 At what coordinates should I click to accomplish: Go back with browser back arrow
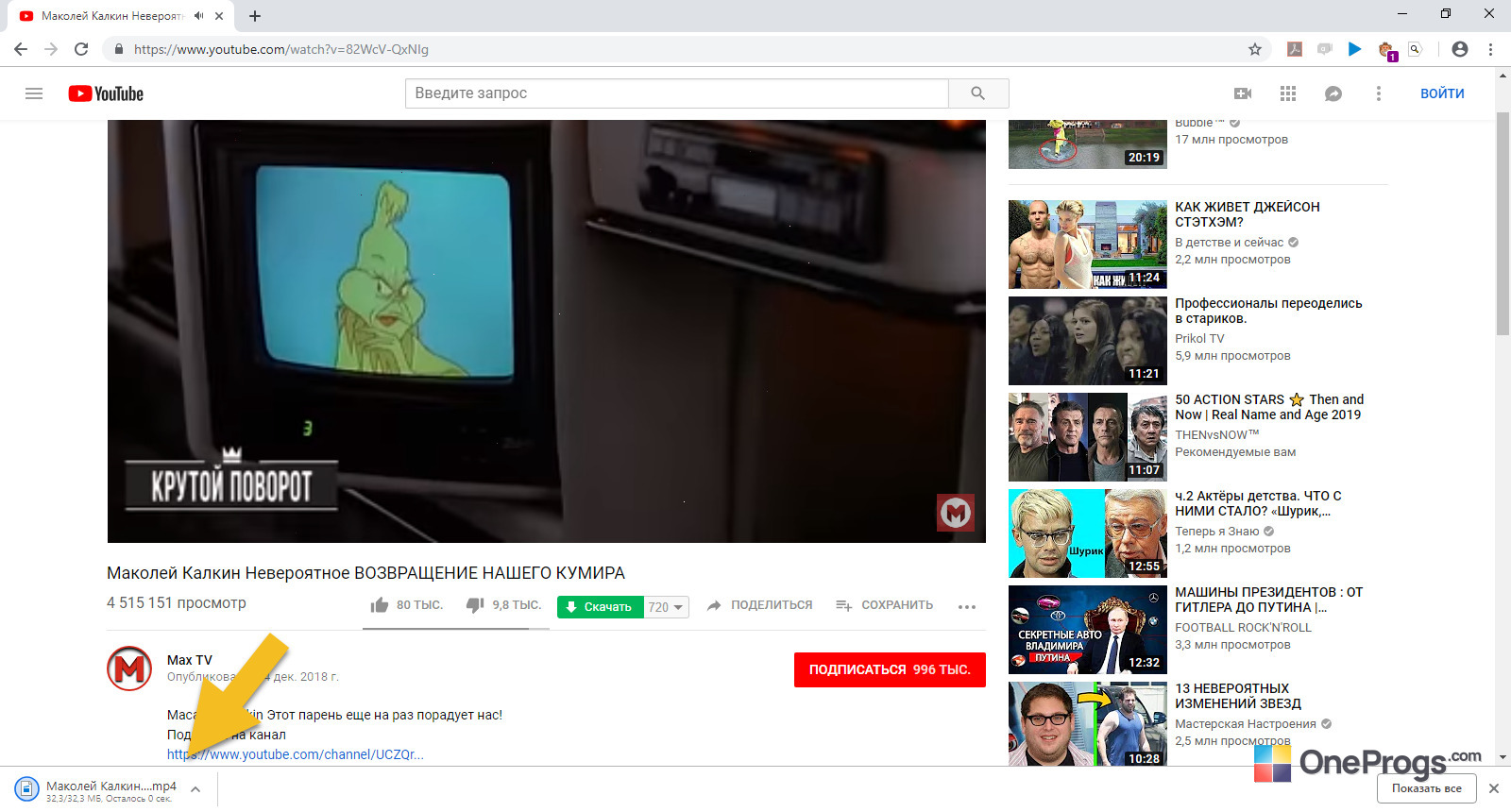pos(21,49)
